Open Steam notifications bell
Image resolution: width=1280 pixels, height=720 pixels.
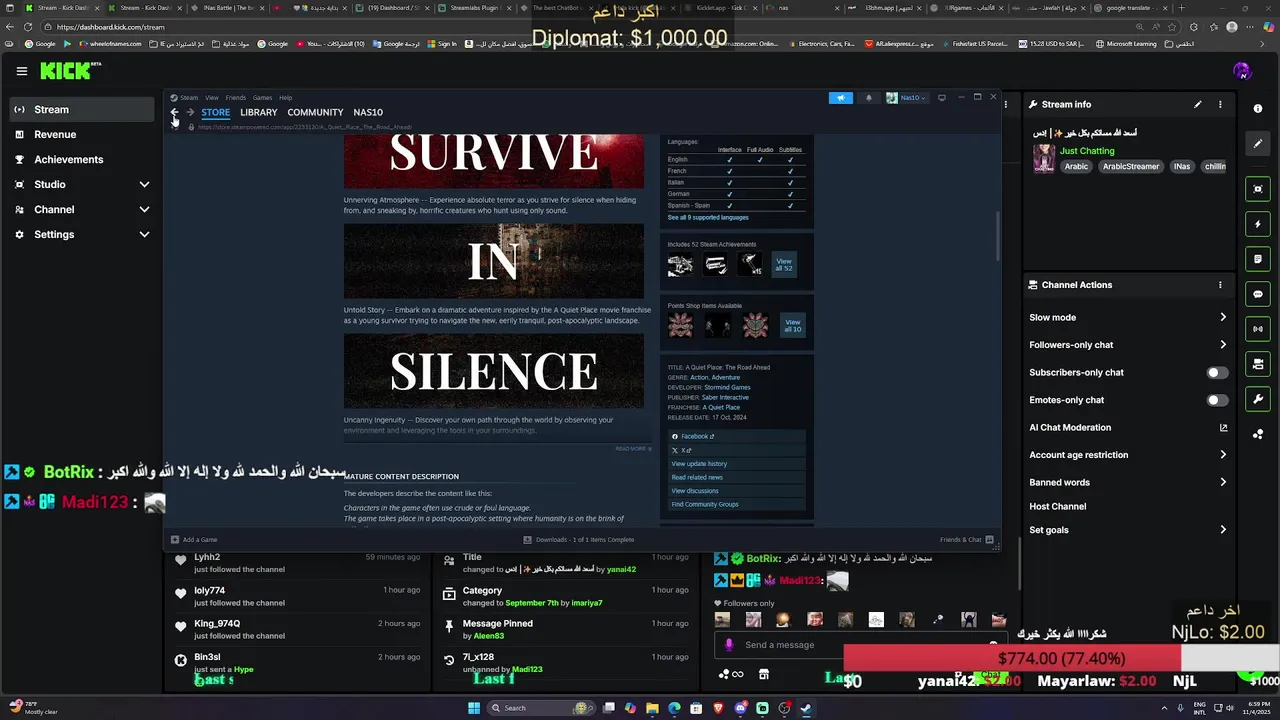(x=868, y=98)
